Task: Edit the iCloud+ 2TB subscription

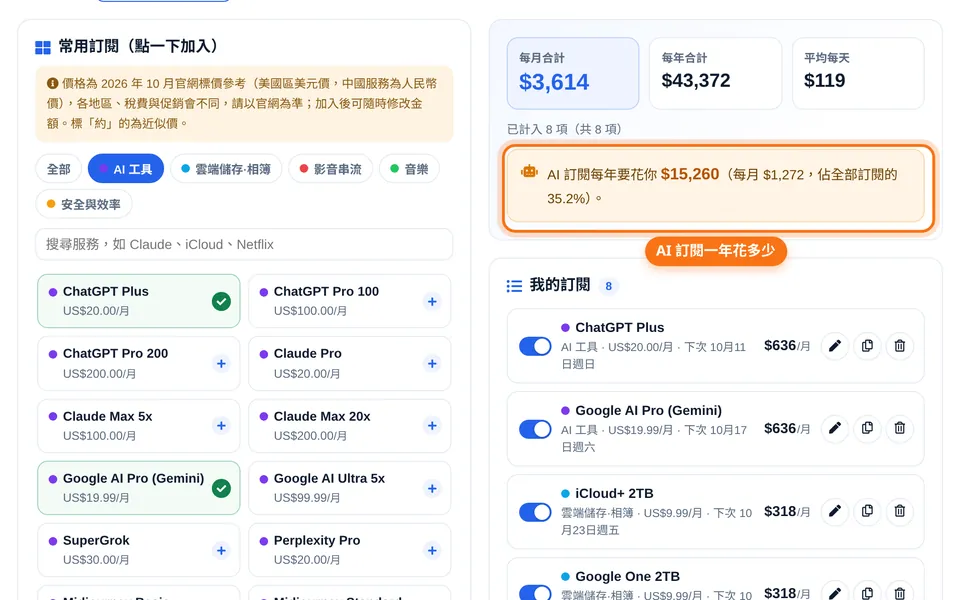Action: pos(834,511)
